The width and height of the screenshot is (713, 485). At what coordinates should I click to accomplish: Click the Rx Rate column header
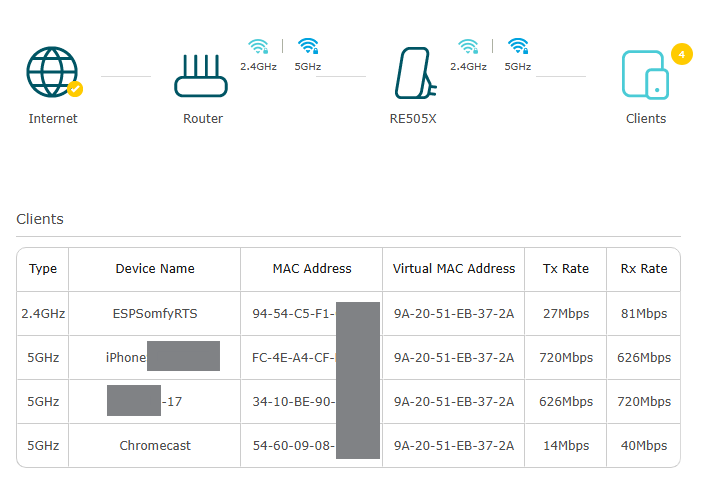(642, 269)
